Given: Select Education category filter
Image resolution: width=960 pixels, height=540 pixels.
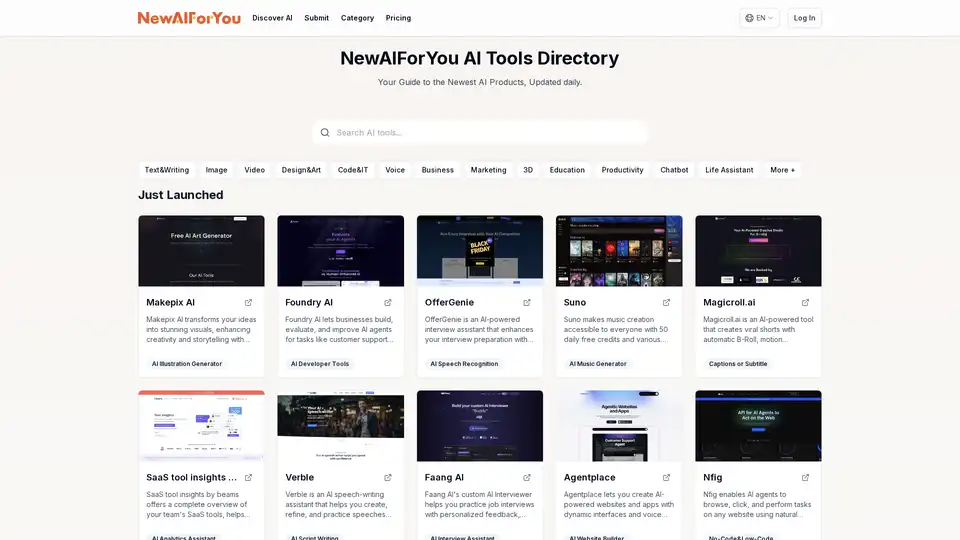Looking at the screenshot, I should tap(567, 170).
